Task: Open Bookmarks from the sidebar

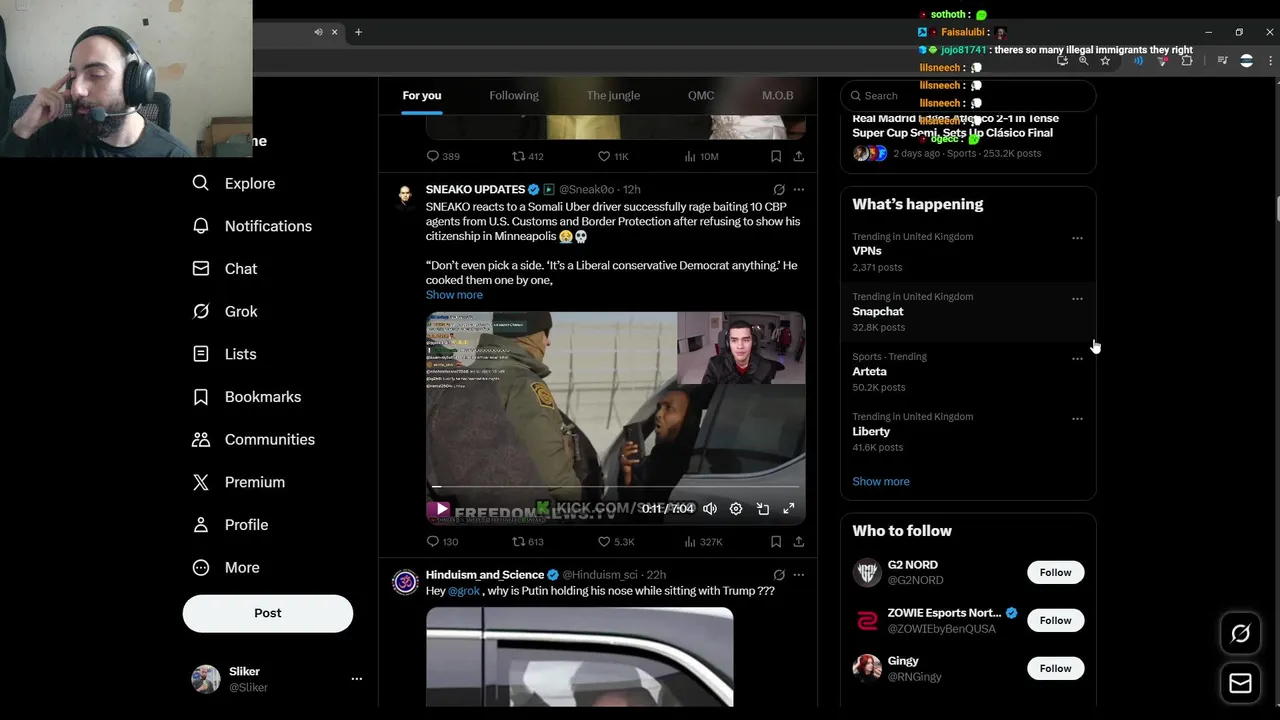Action: (247, 397)
